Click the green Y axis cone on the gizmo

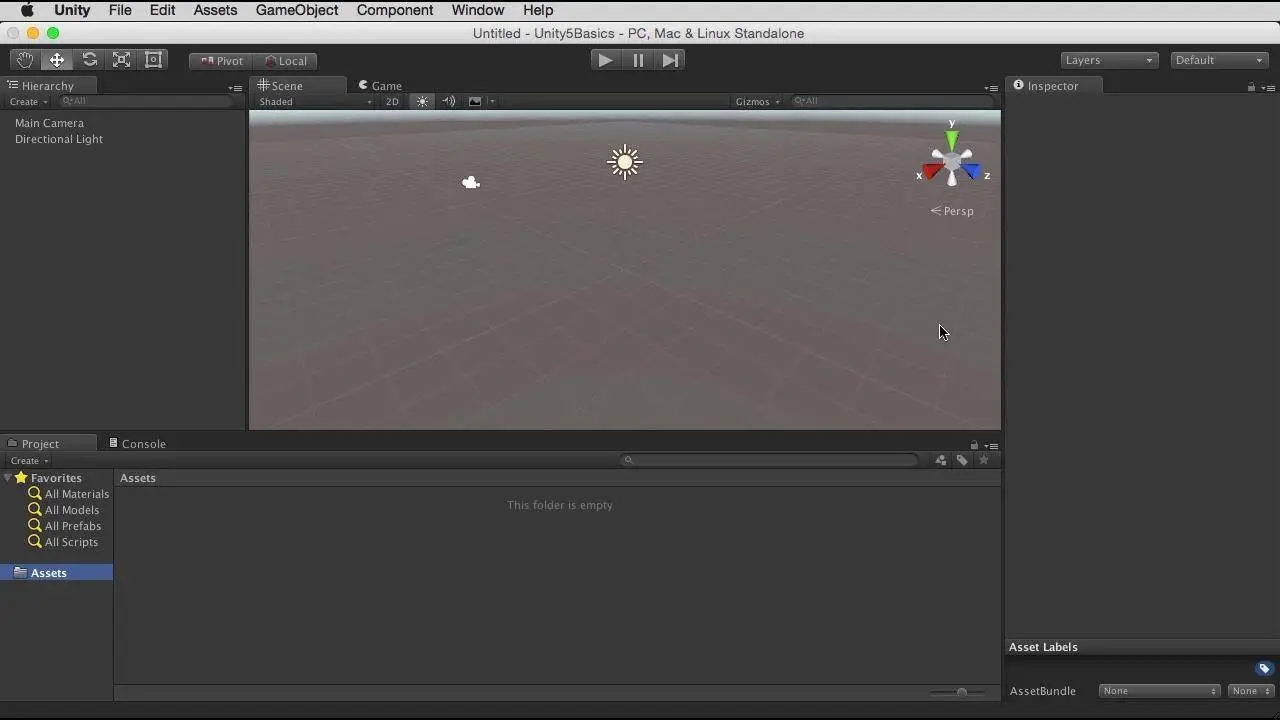[951, 139]
